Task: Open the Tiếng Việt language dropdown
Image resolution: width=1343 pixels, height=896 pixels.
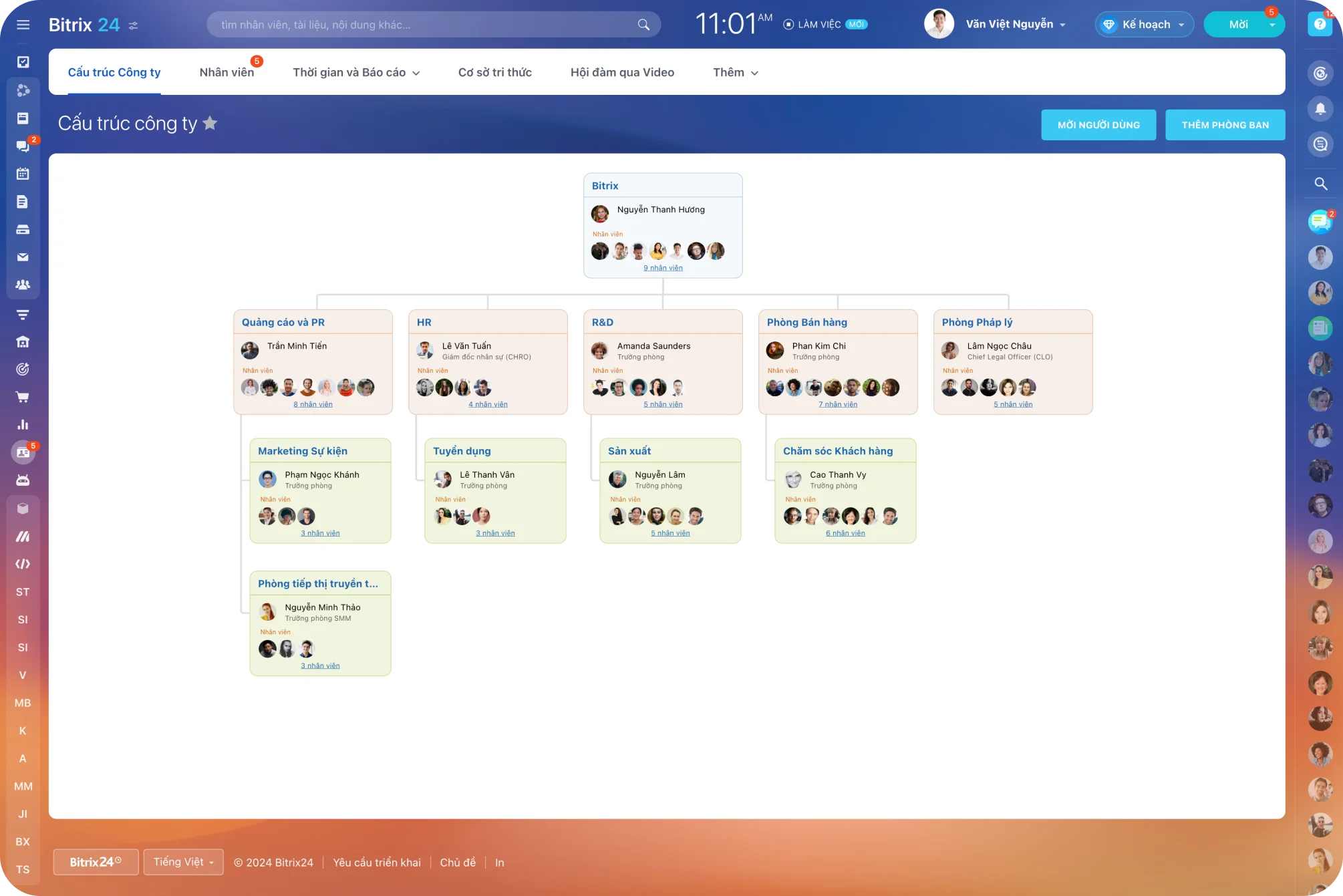Action: pyautogui.click(x=183, y=862)
